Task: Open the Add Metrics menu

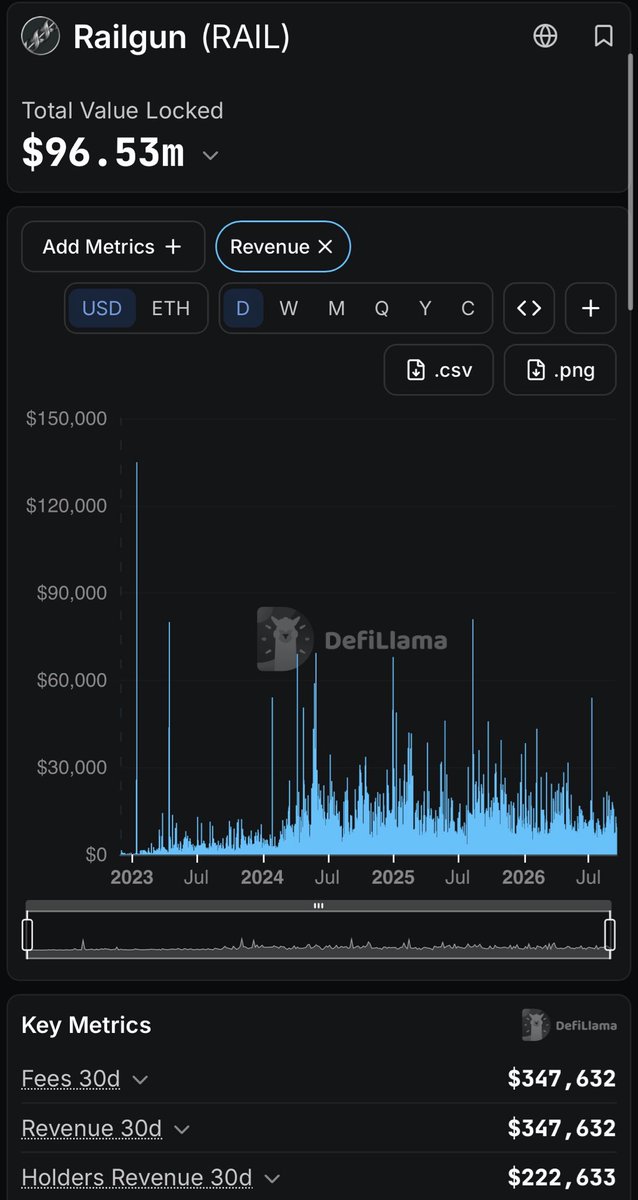Action: tap(113, 247)
